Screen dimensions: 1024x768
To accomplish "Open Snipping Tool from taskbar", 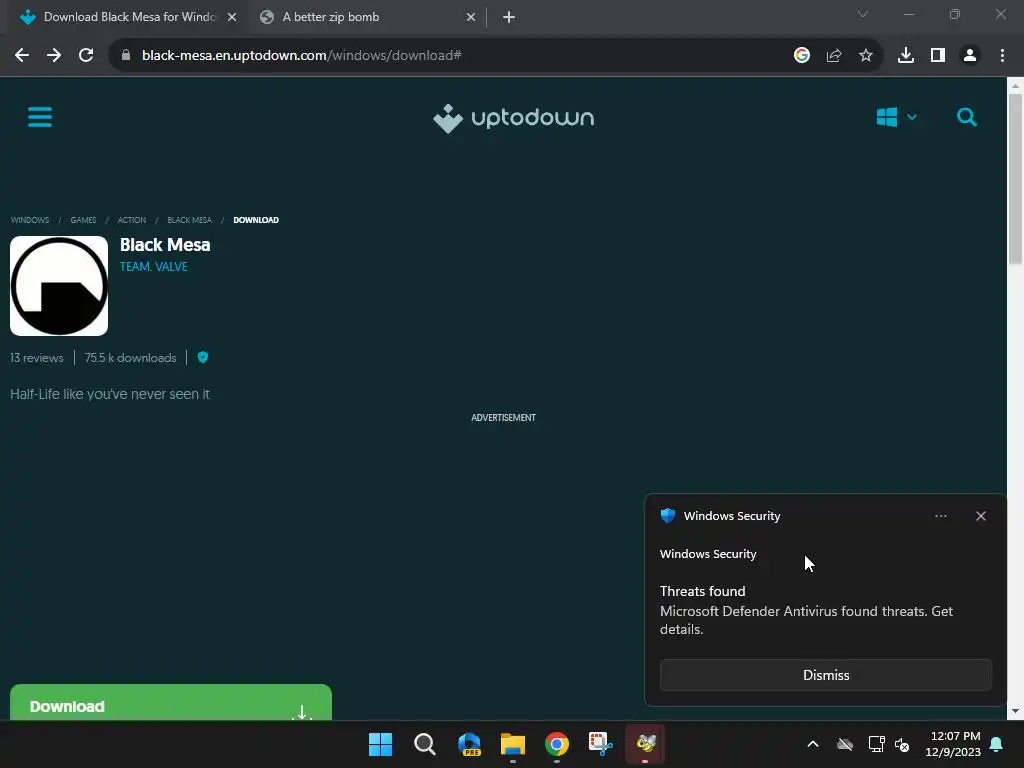I will (x=601, y=744).
